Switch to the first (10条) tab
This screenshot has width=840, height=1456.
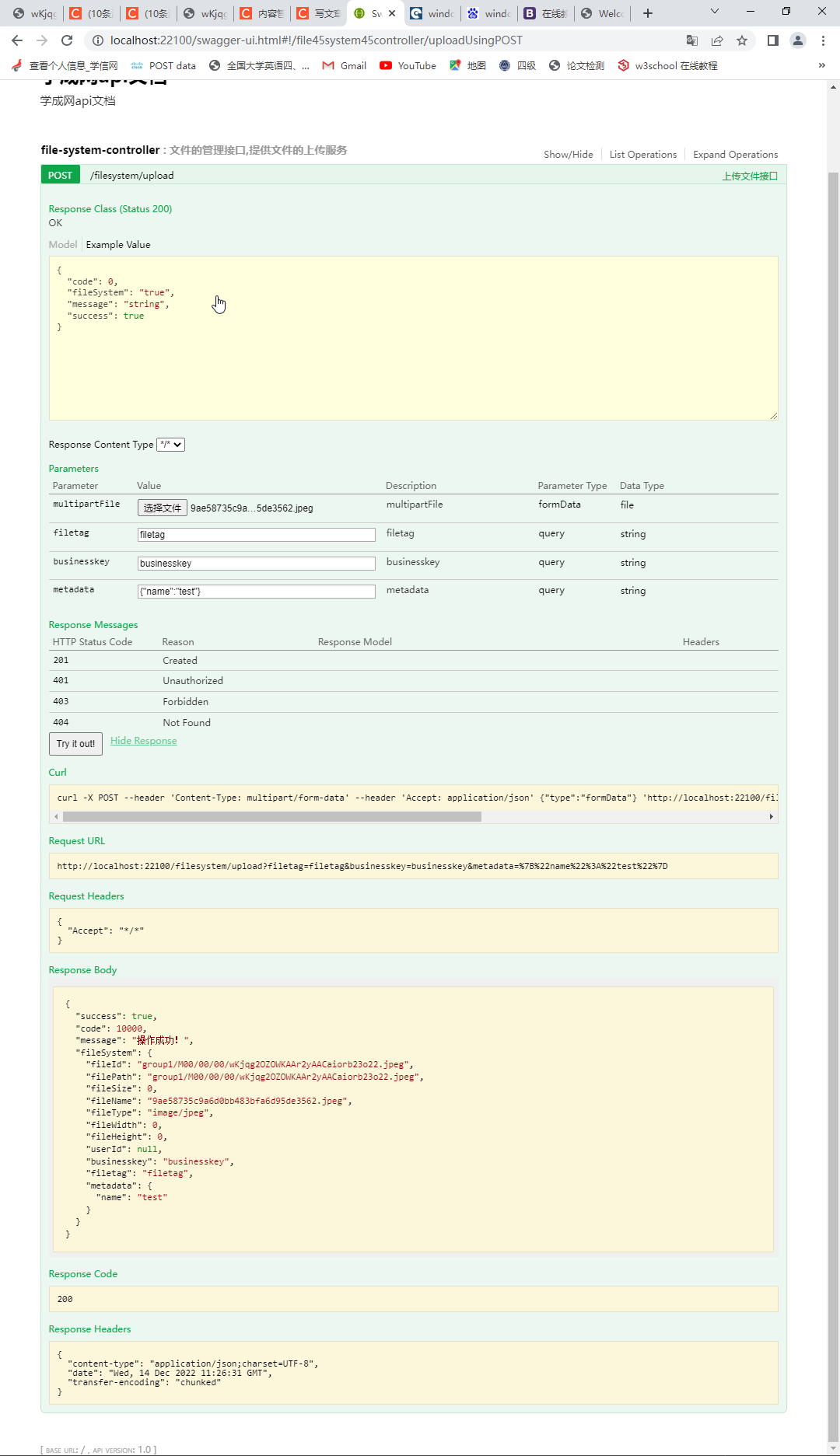pyautogui.click(x=92, y=13)
